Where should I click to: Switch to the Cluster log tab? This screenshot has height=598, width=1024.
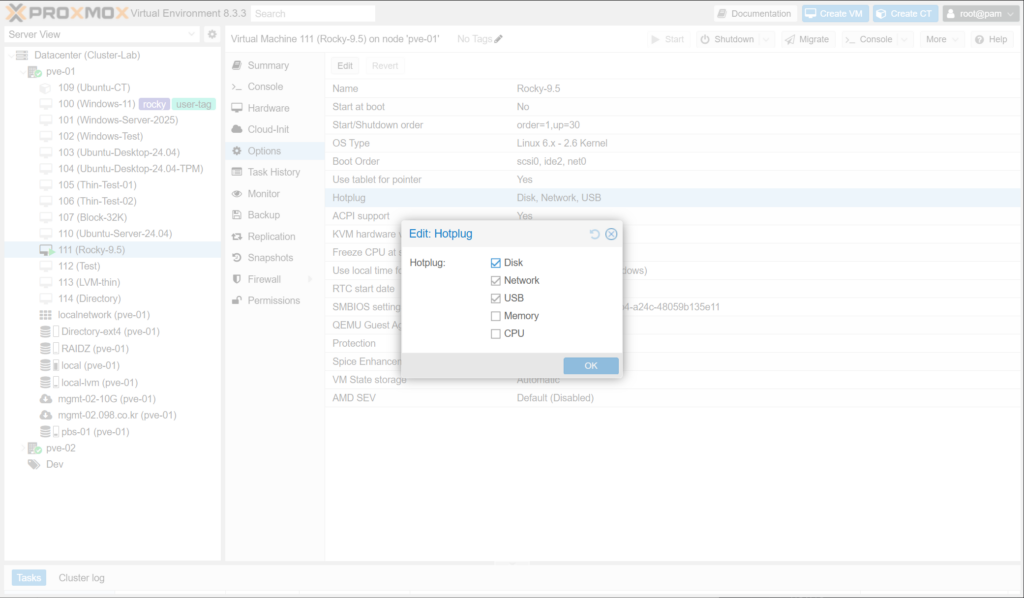point(81,578)
